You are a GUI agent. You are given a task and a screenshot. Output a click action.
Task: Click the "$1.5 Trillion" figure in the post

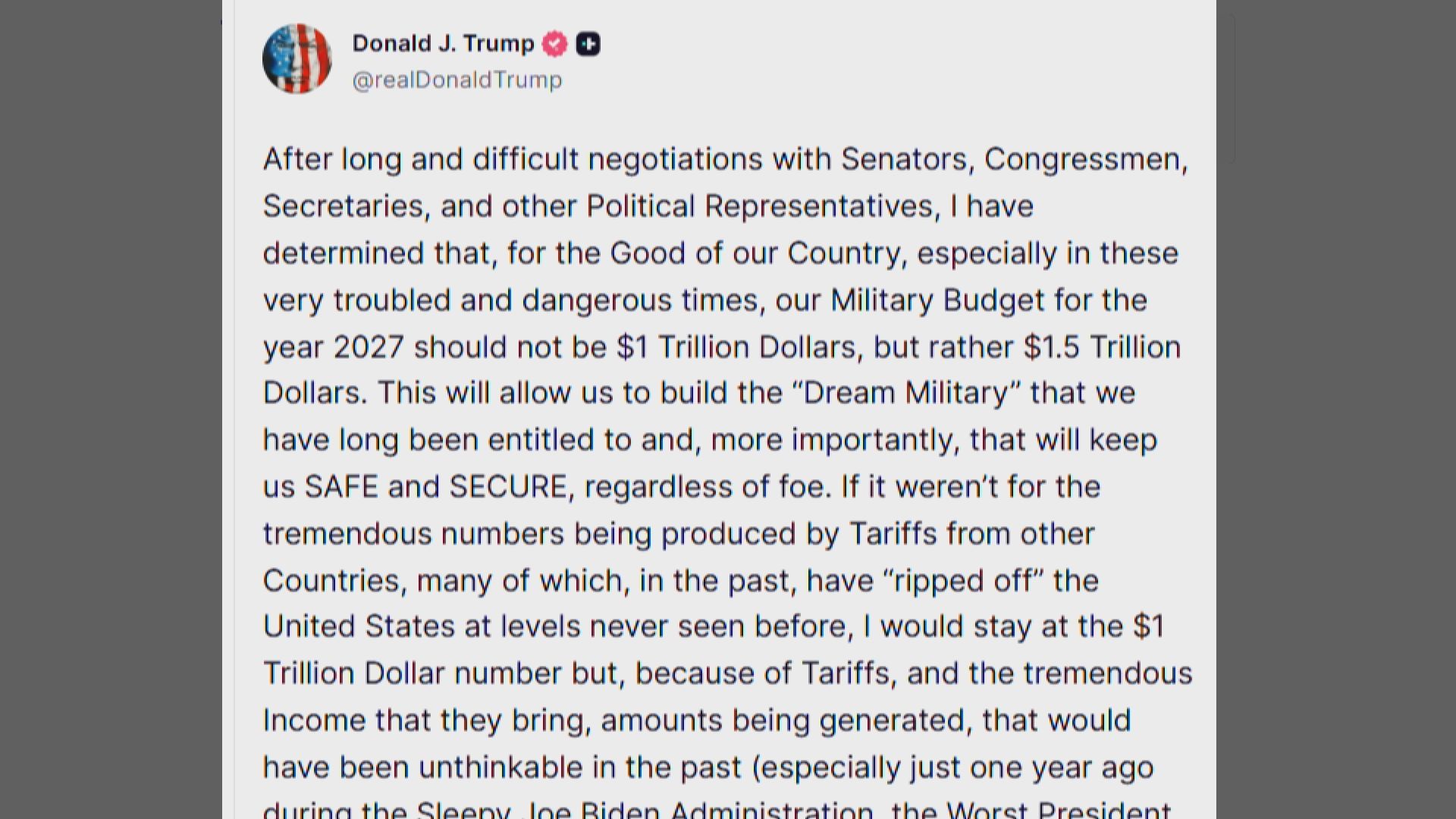(x=1102, y=347)
